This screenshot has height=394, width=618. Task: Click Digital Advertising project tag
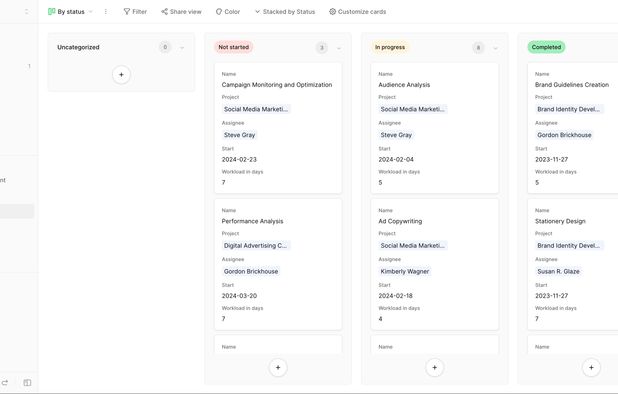pos(255,245)
